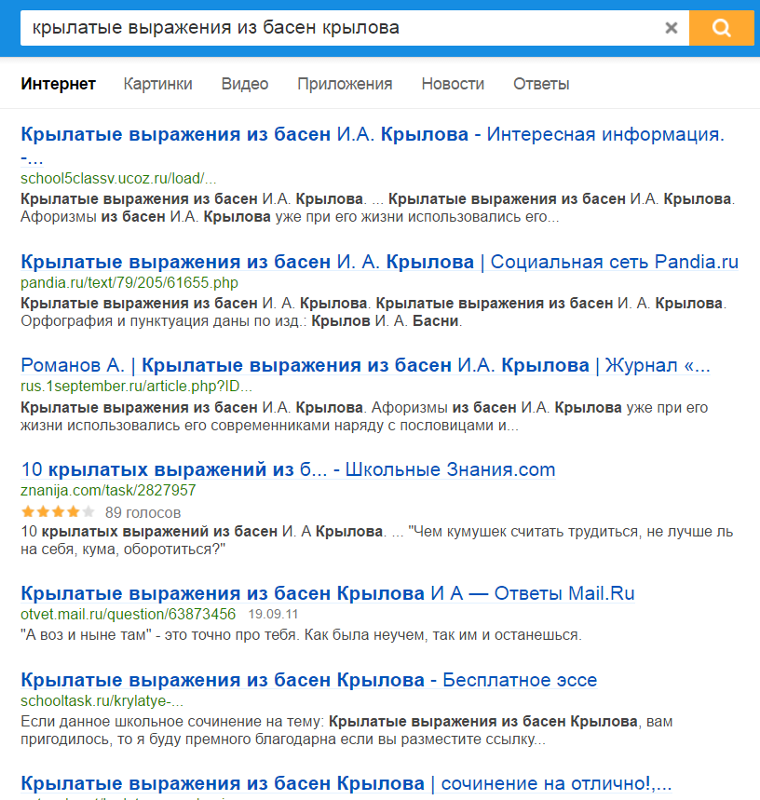
Task: Click the four-star rating for znanija result
Action: pyautogui.click(x=56, y=512)
